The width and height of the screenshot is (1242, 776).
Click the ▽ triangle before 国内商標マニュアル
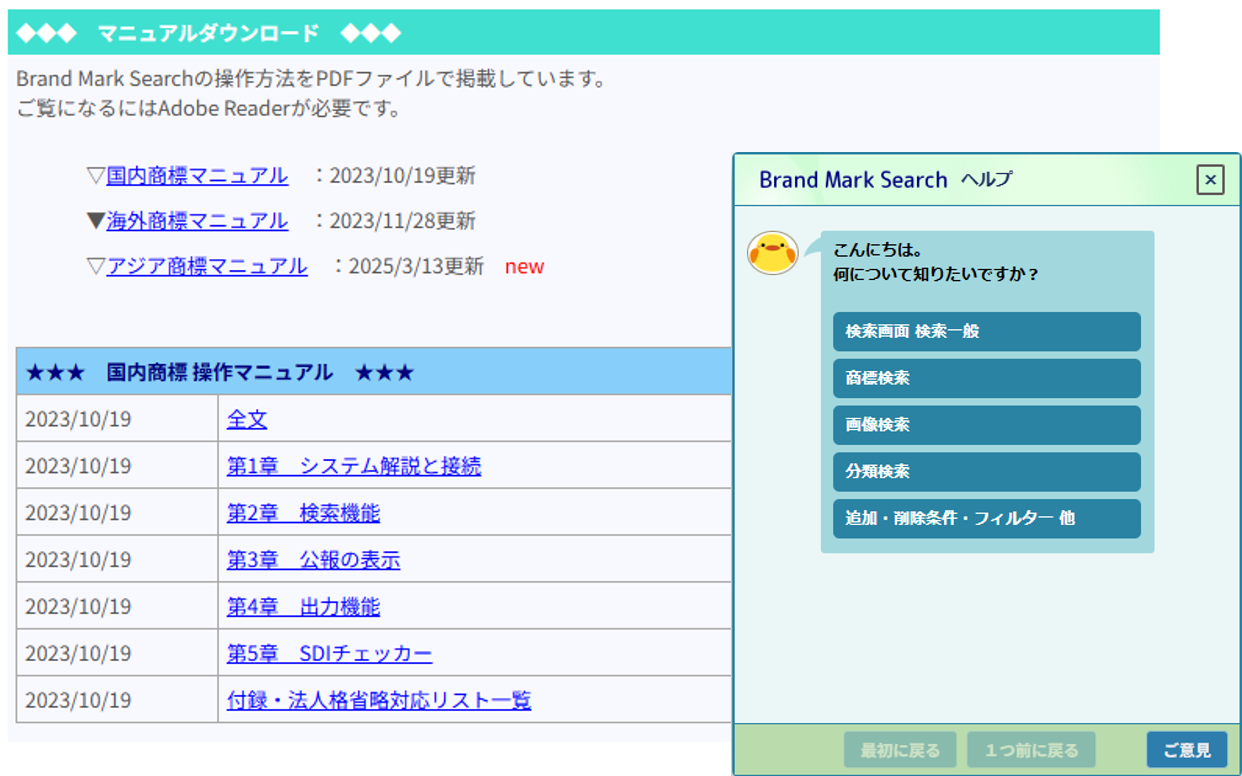coord(96,176)
